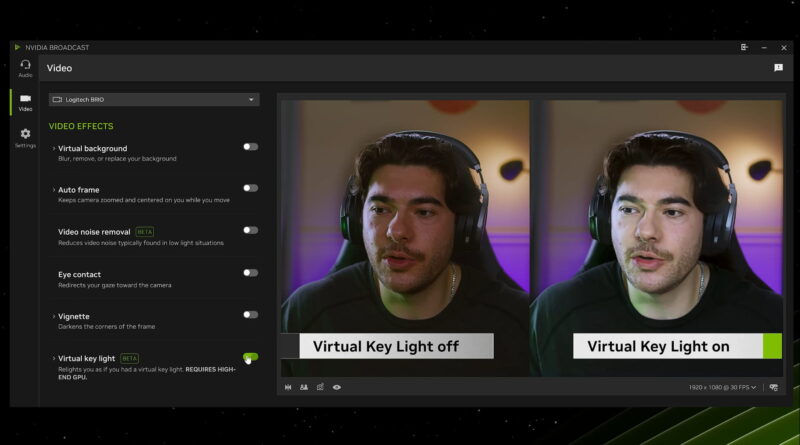Click the BETA badge beside Video noise removal
Viewport: 800px width, 445px height.
145,232
